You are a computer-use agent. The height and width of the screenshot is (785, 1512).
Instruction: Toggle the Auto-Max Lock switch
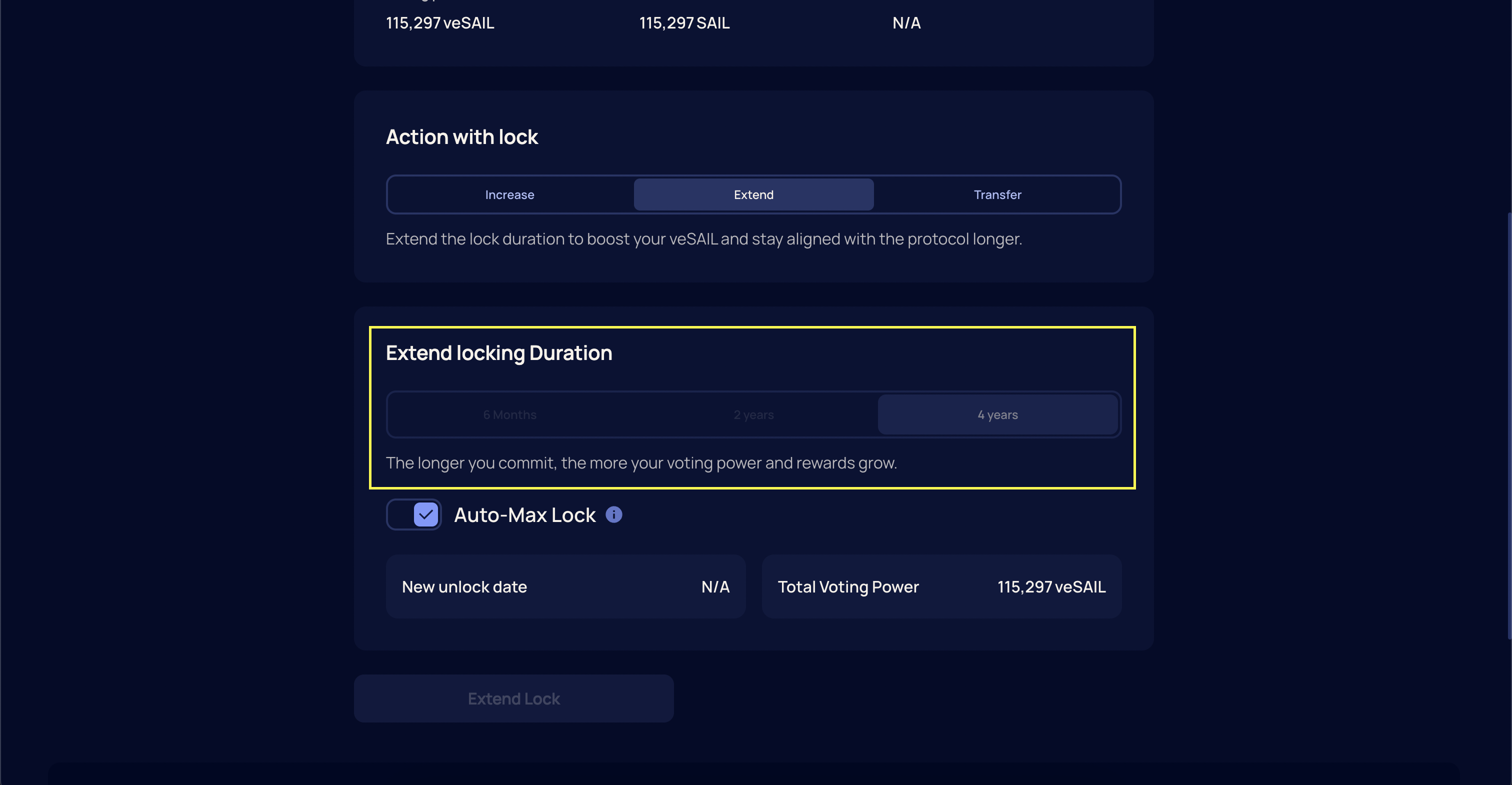(x=414, y=514)
